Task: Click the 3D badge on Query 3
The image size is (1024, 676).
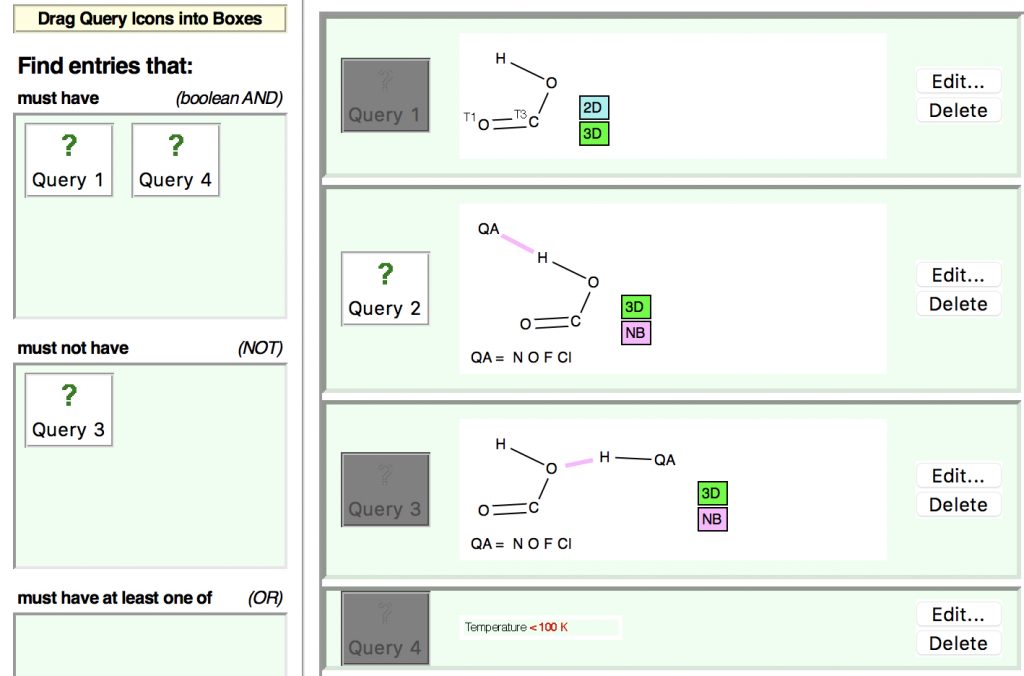Action: pos(712,494)
